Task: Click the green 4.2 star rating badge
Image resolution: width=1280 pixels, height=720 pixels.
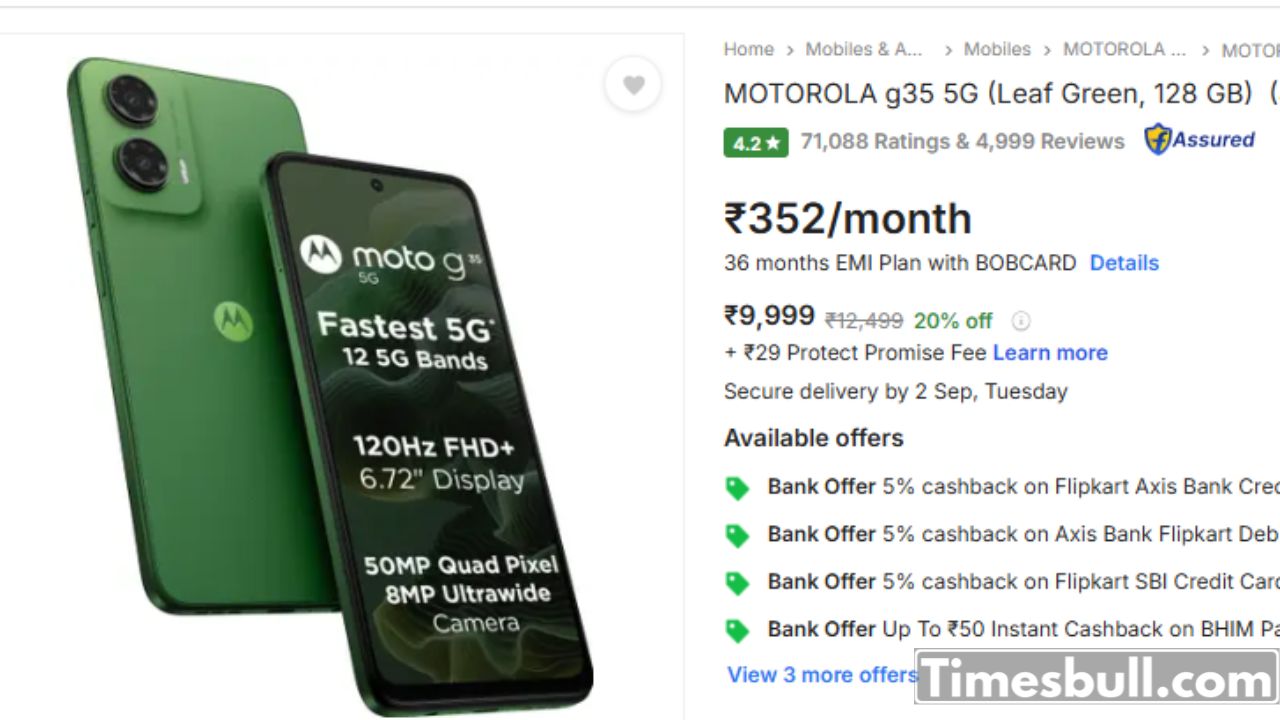Action: coord(756,143)
